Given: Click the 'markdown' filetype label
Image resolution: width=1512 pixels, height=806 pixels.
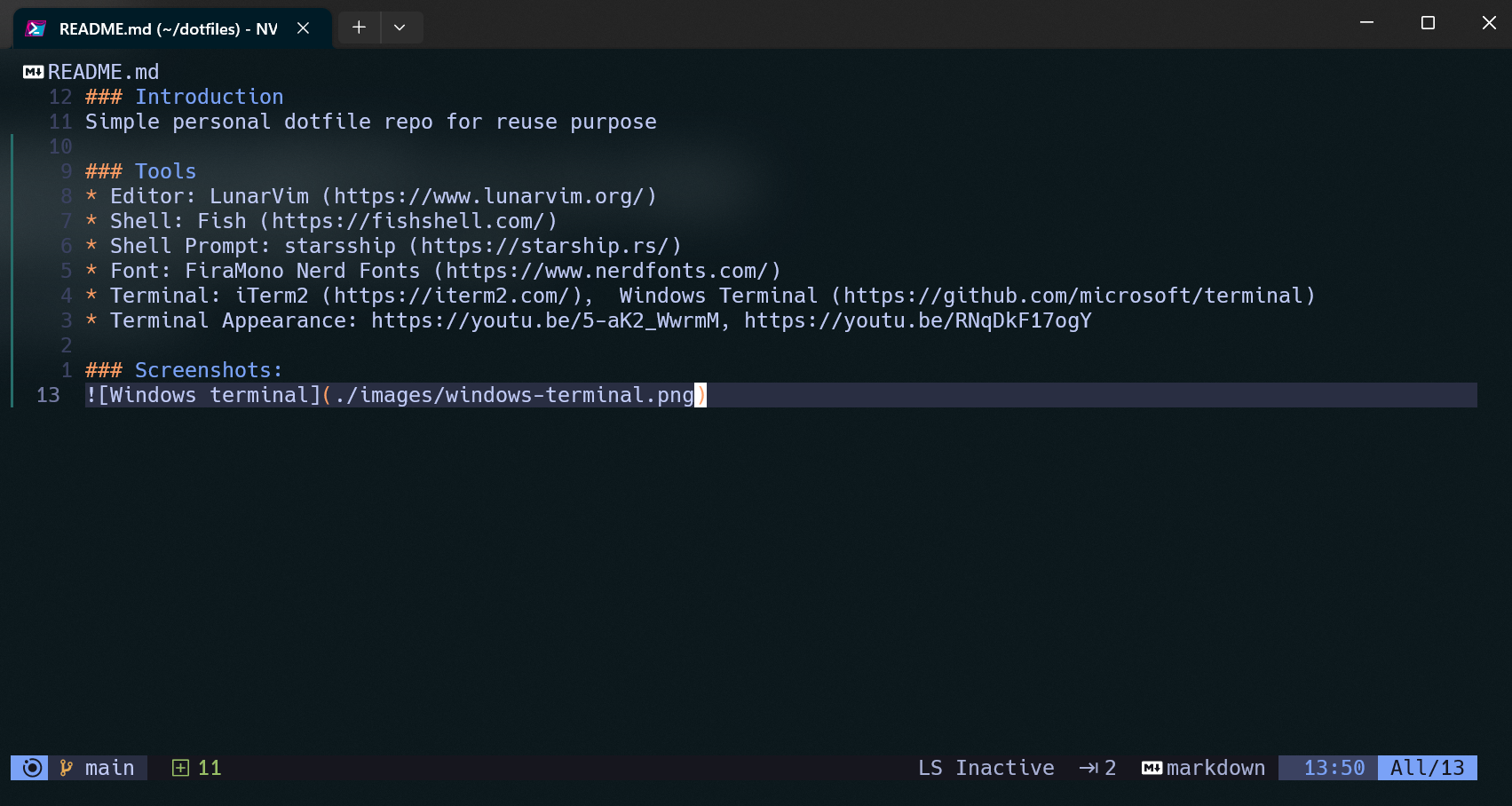Looking at the screenshot, I should [x=1215, y=768].
